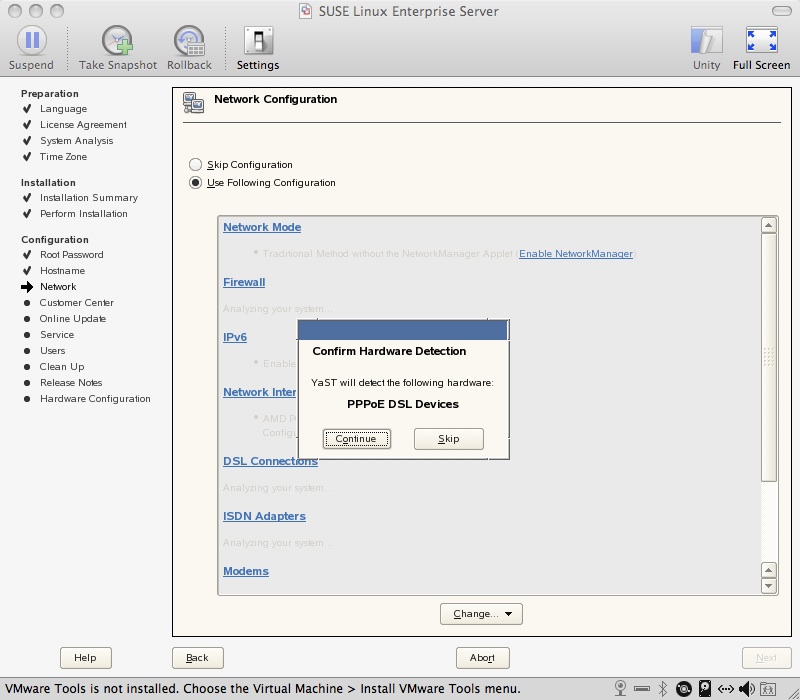Screen dimensions: 800x700
Task: Click the Time Zone step
Action: pyautogui.click(x=63, y=157)
